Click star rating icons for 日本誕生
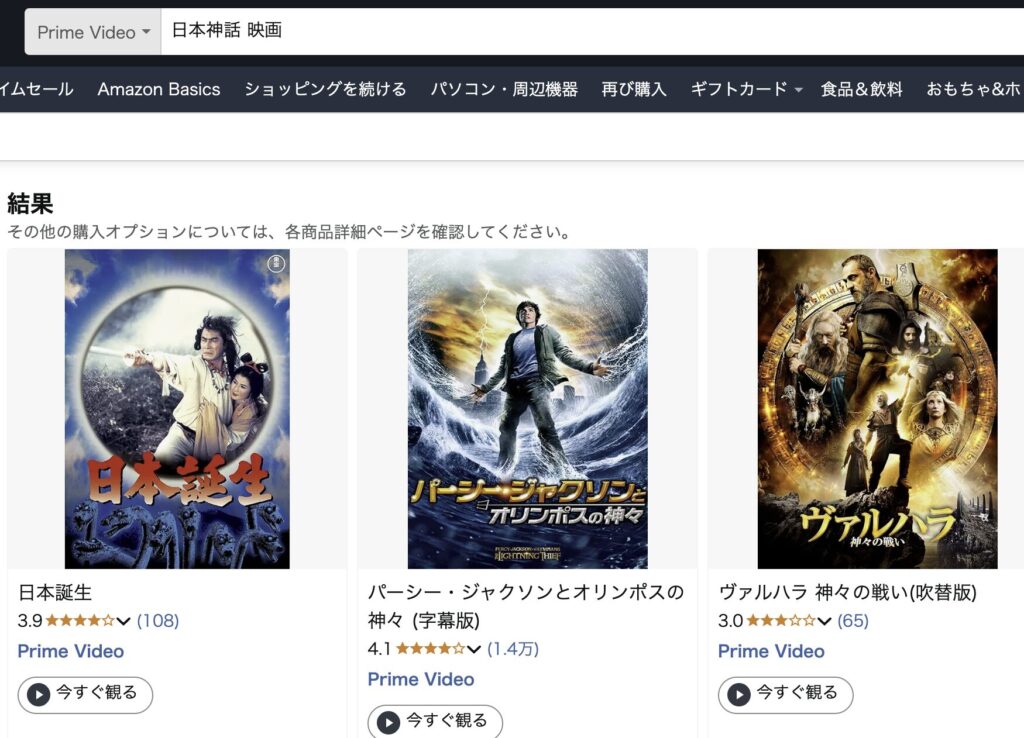 click(x=80, y=620)
